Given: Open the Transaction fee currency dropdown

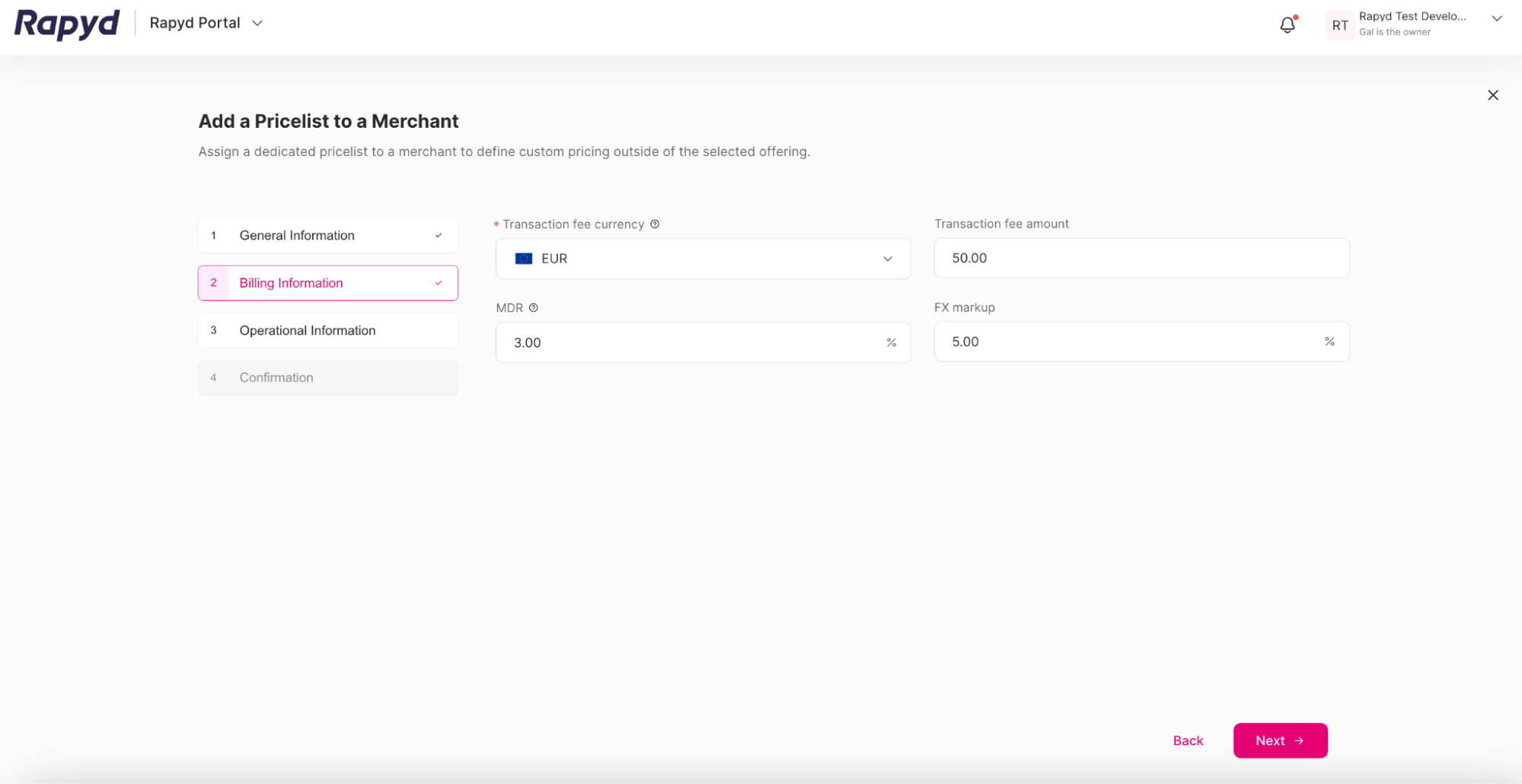Looking at the screenshot, I should pos(704,259).
